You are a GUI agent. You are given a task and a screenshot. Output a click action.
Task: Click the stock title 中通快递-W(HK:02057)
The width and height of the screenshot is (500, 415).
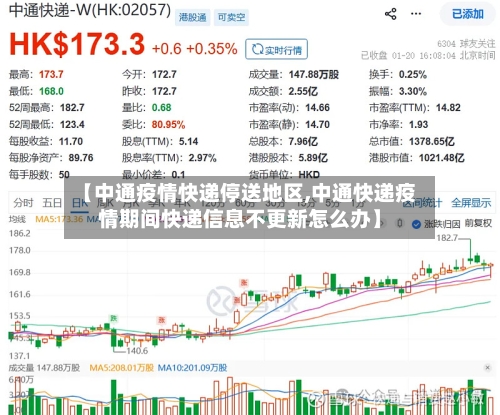pos(90,10)
